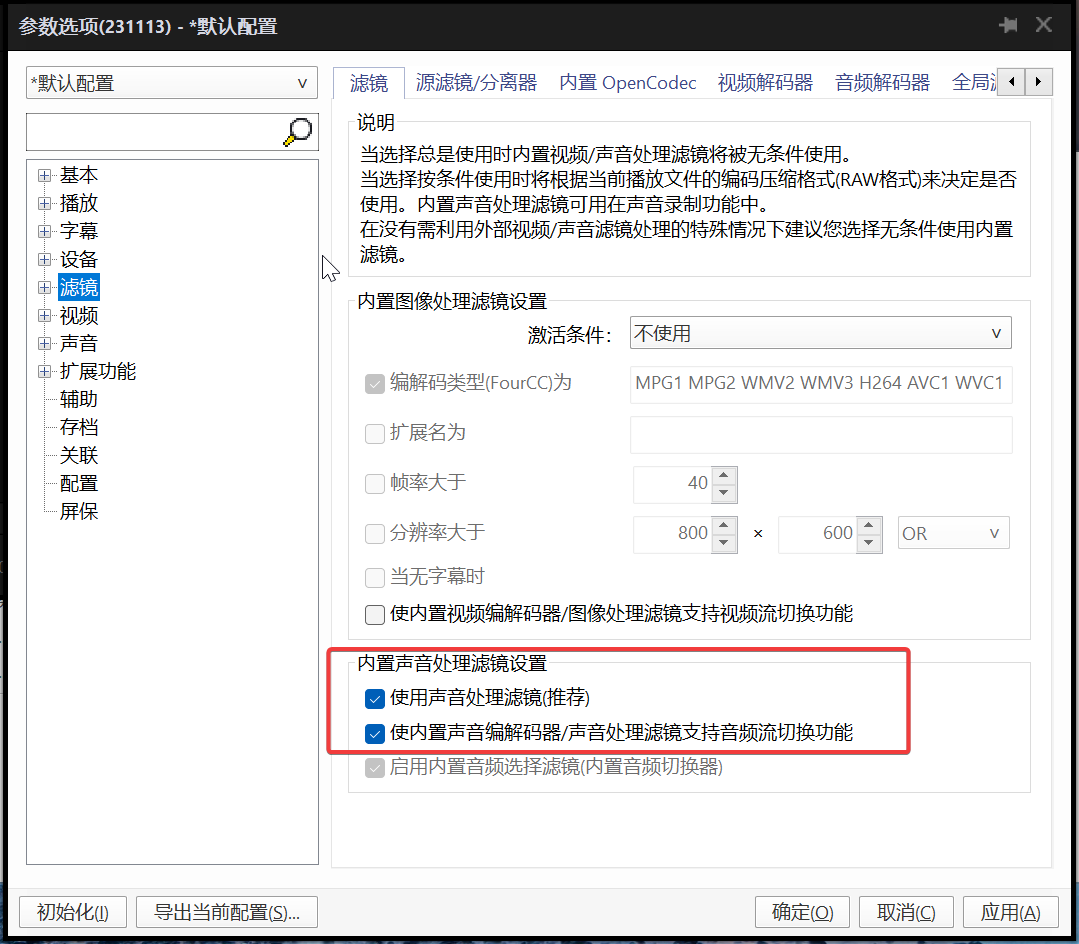The image size is (1079, 944).
Task: Apply settings with 应用(A) button
Action: (1010, 912)
